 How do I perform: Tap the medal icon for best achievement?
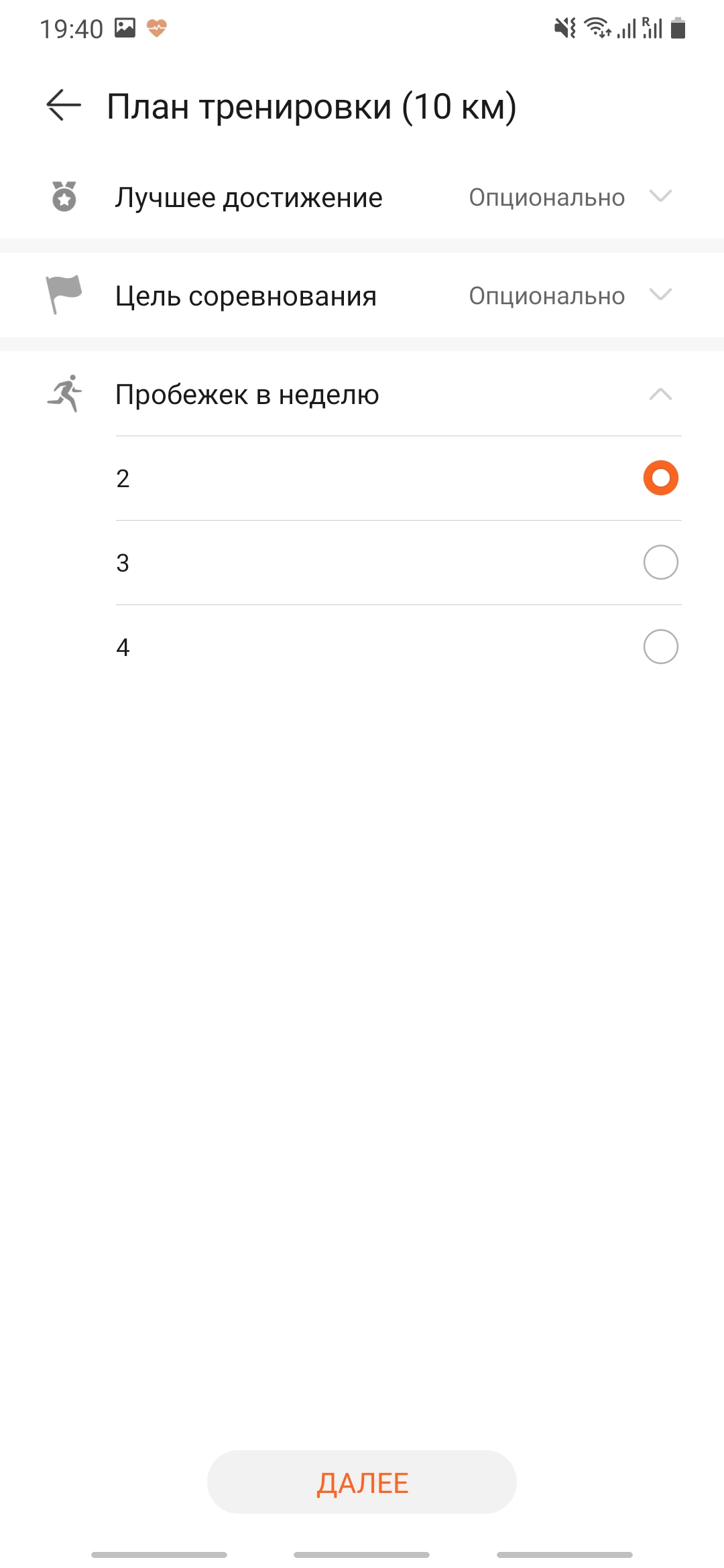(64, 196)
